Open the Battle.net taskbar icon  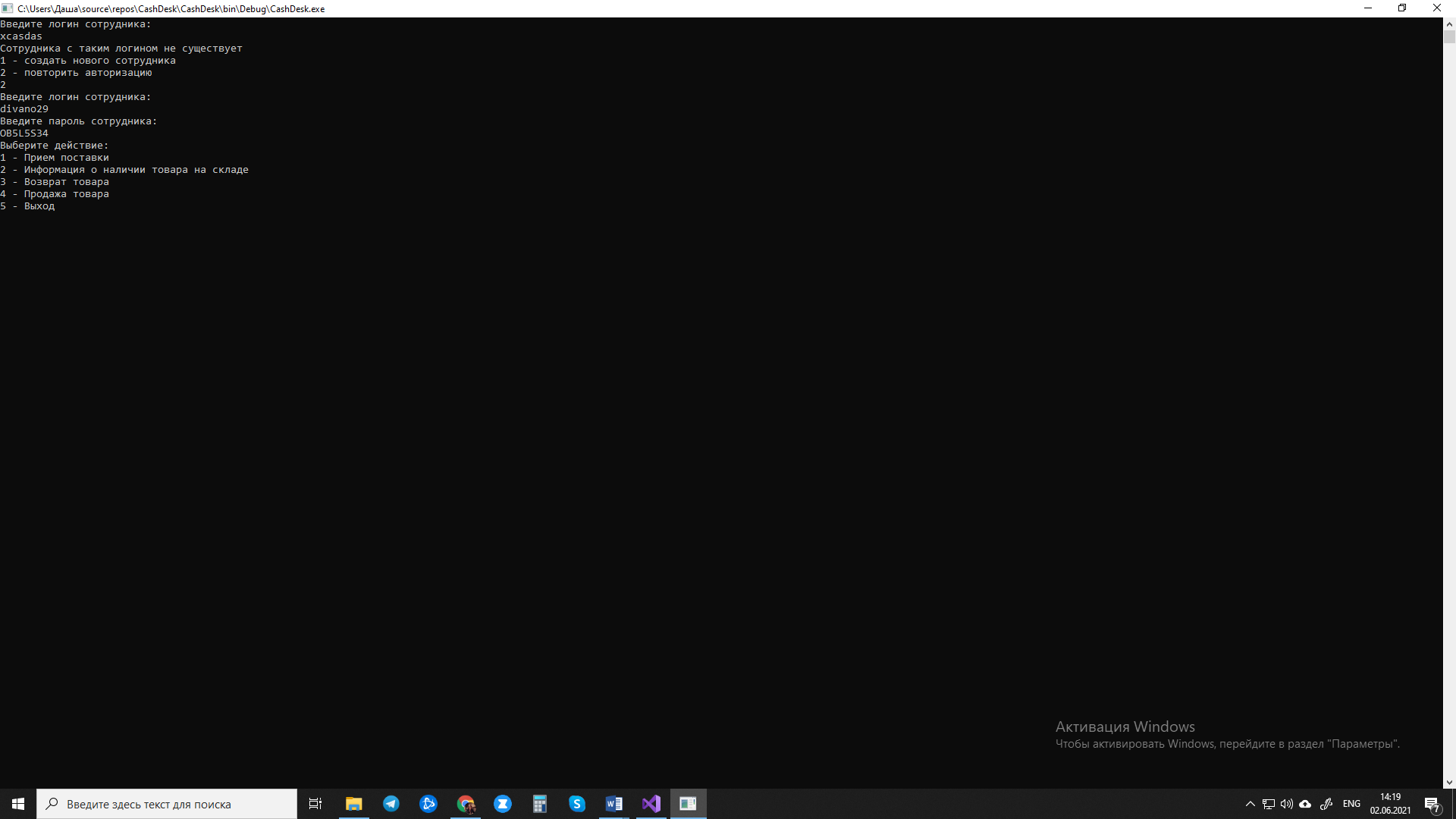428,804
